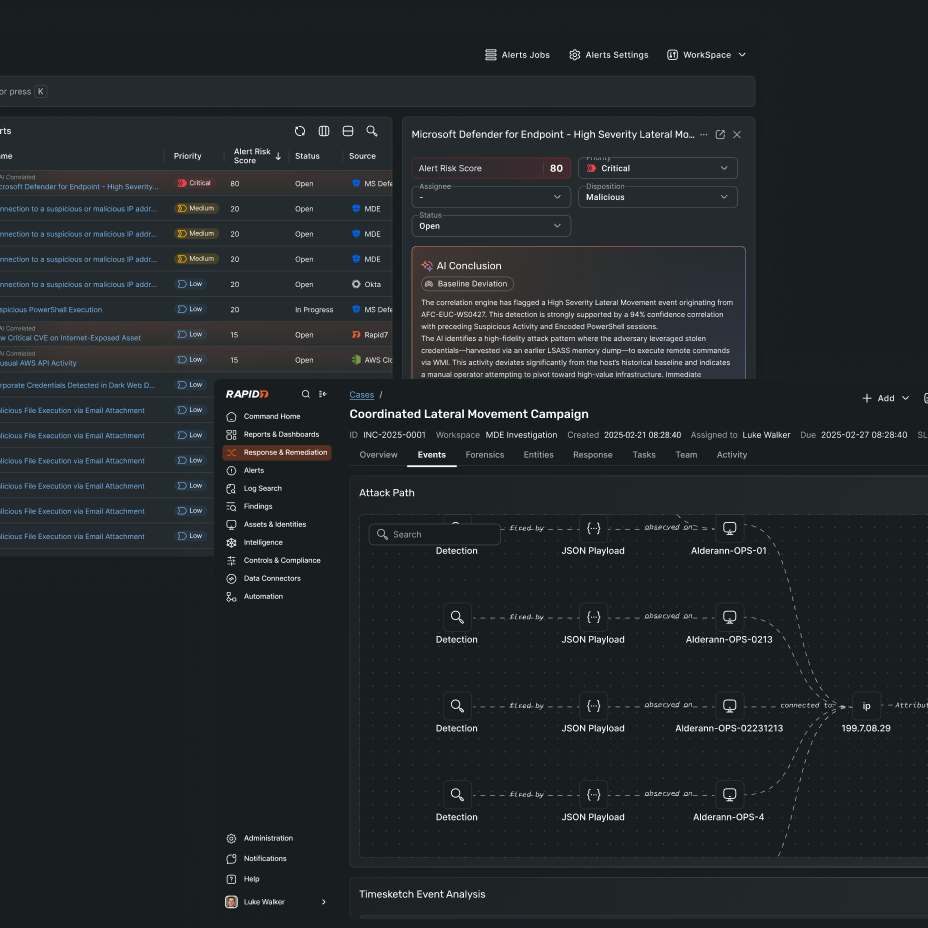
Task: Collapse the sidebar with the collapse icon
Action: 323,394
